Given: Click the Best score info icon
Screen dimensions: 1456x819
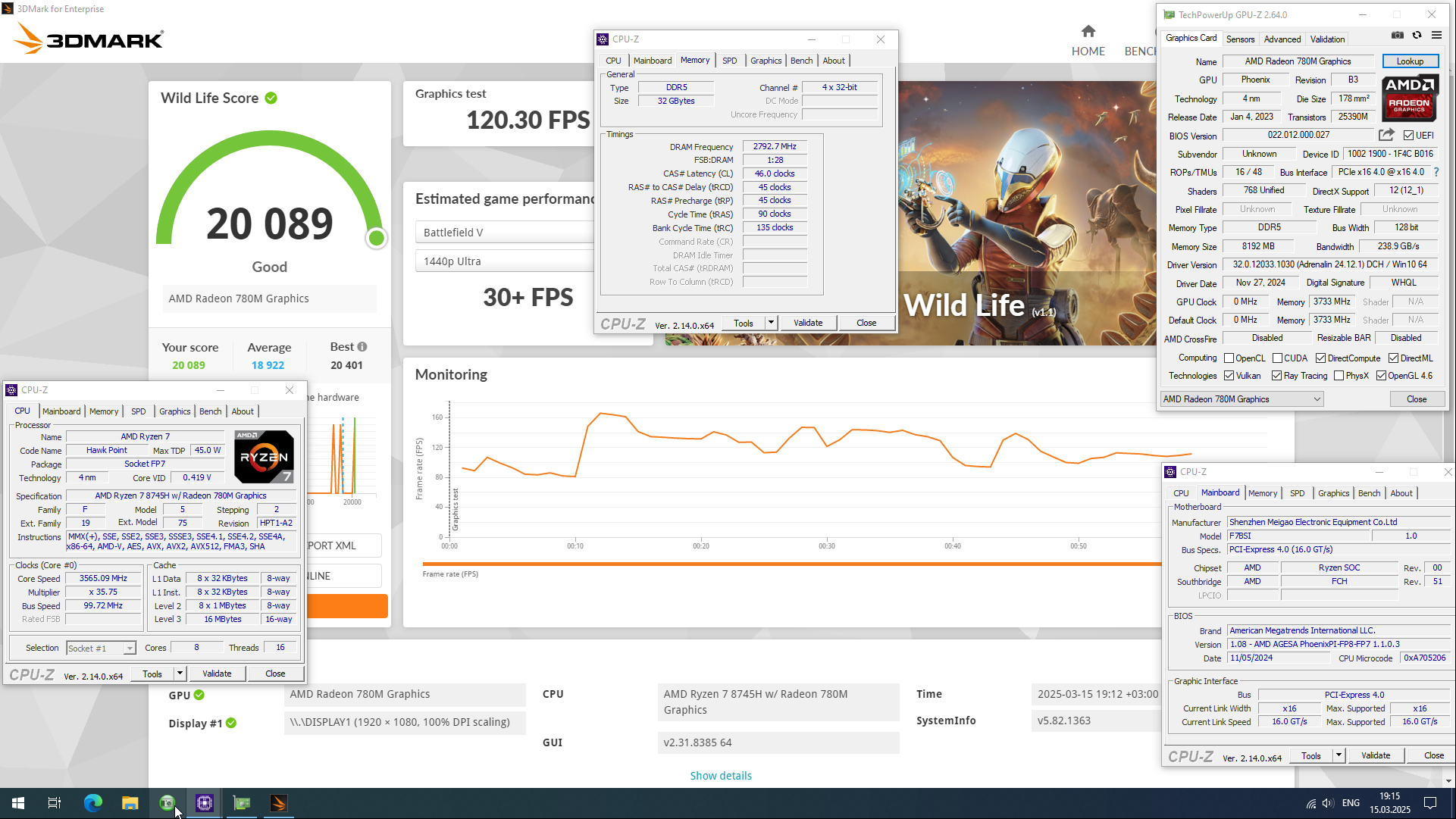Looking at the screenshot, I should point(362,347).
